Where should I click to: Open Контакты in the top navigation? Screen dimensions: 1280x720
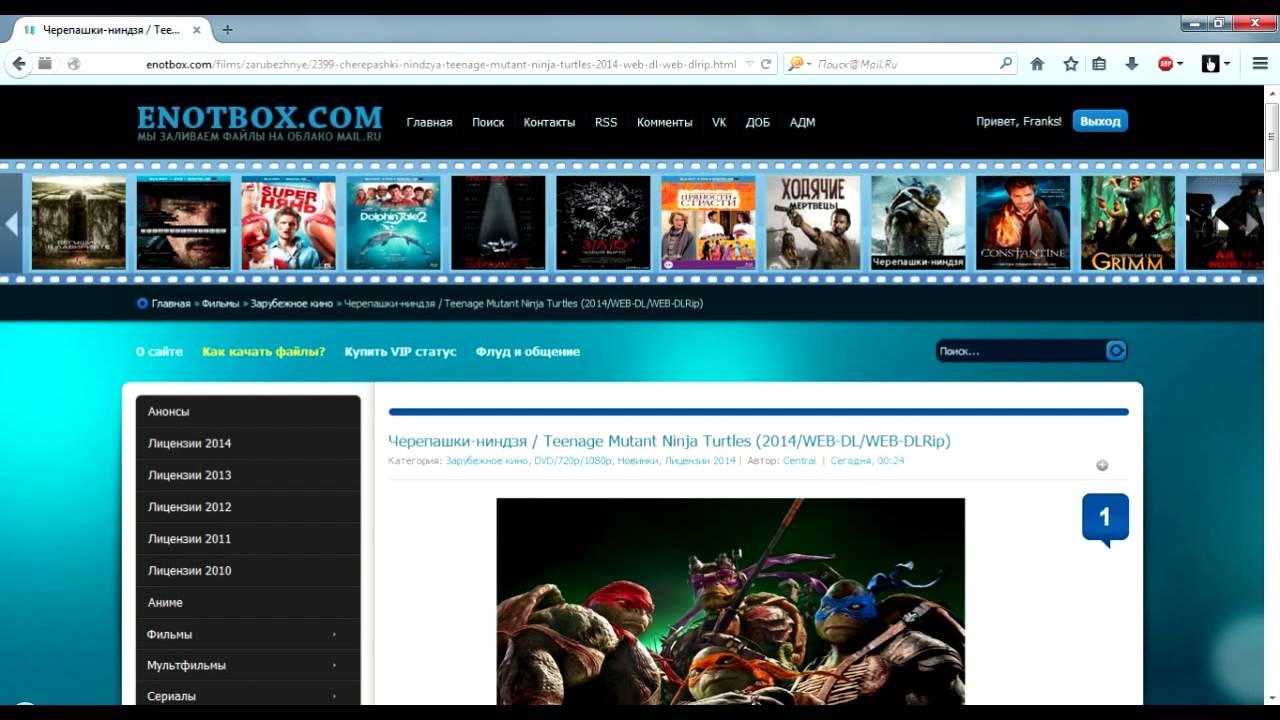coord(549,122)
